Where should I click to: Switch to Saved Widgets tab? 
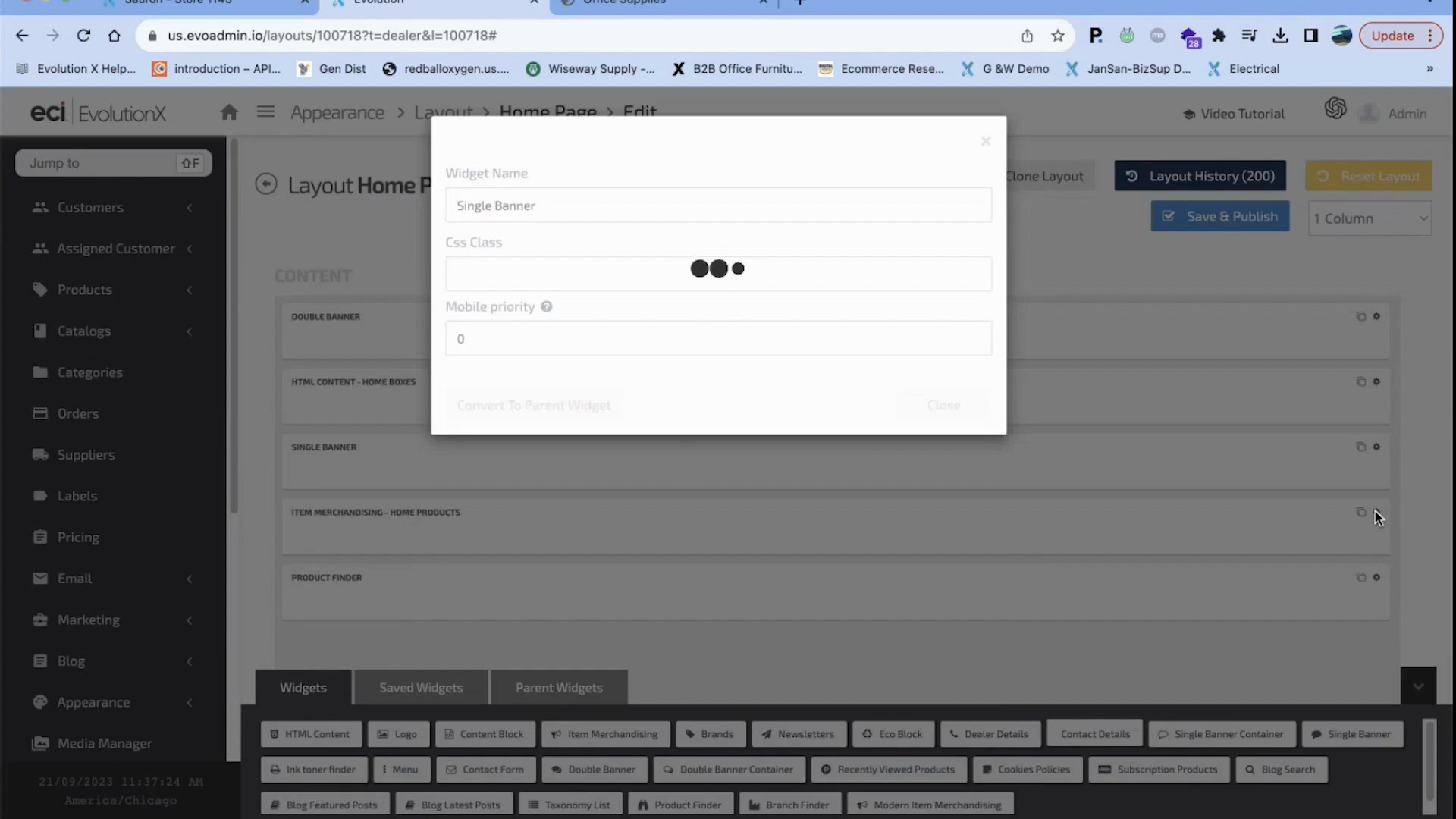(x=421, y=688)
